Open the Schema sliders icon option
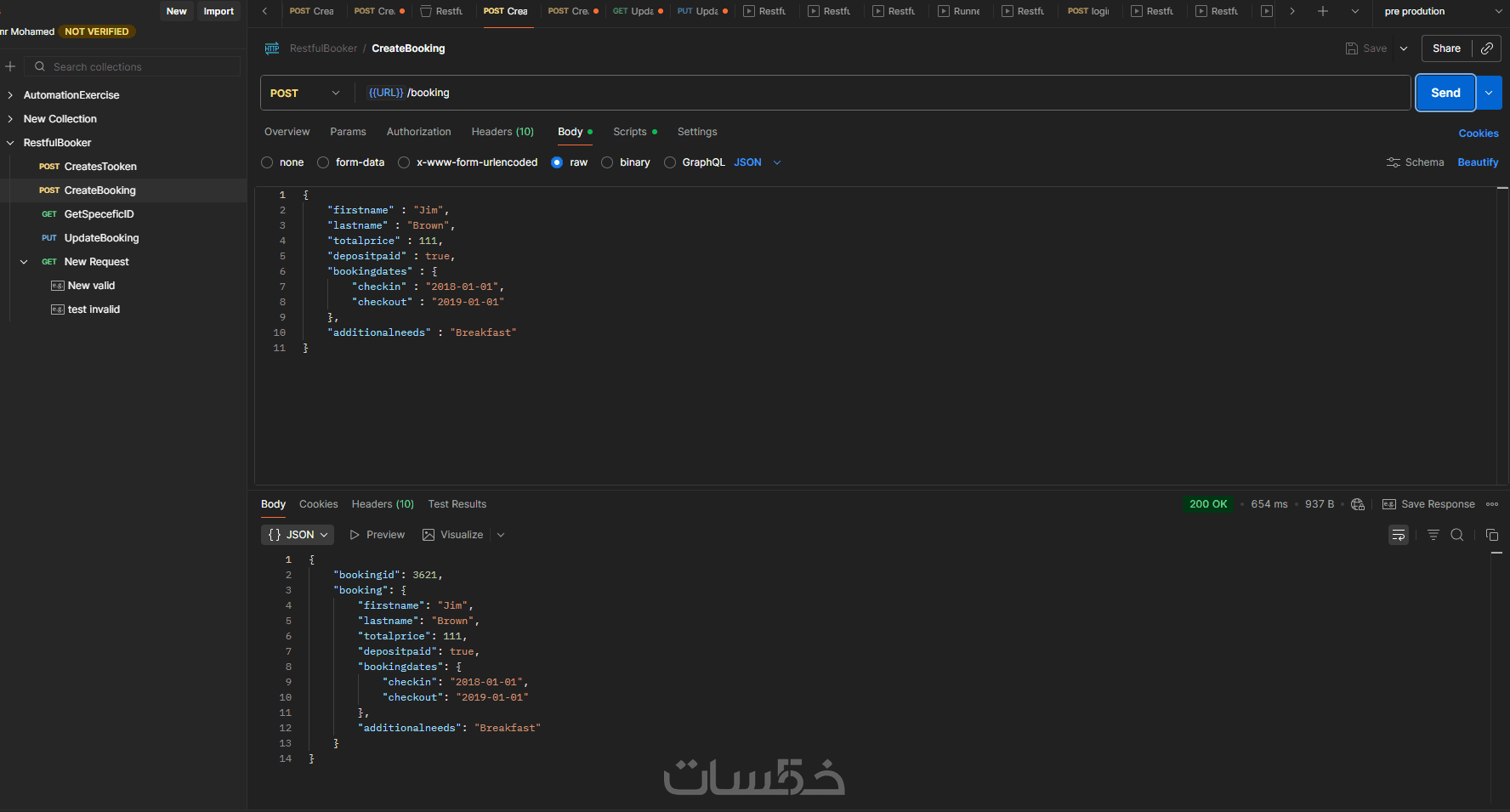Viewport: 1510px width, 812px height. coord(1415,162)
